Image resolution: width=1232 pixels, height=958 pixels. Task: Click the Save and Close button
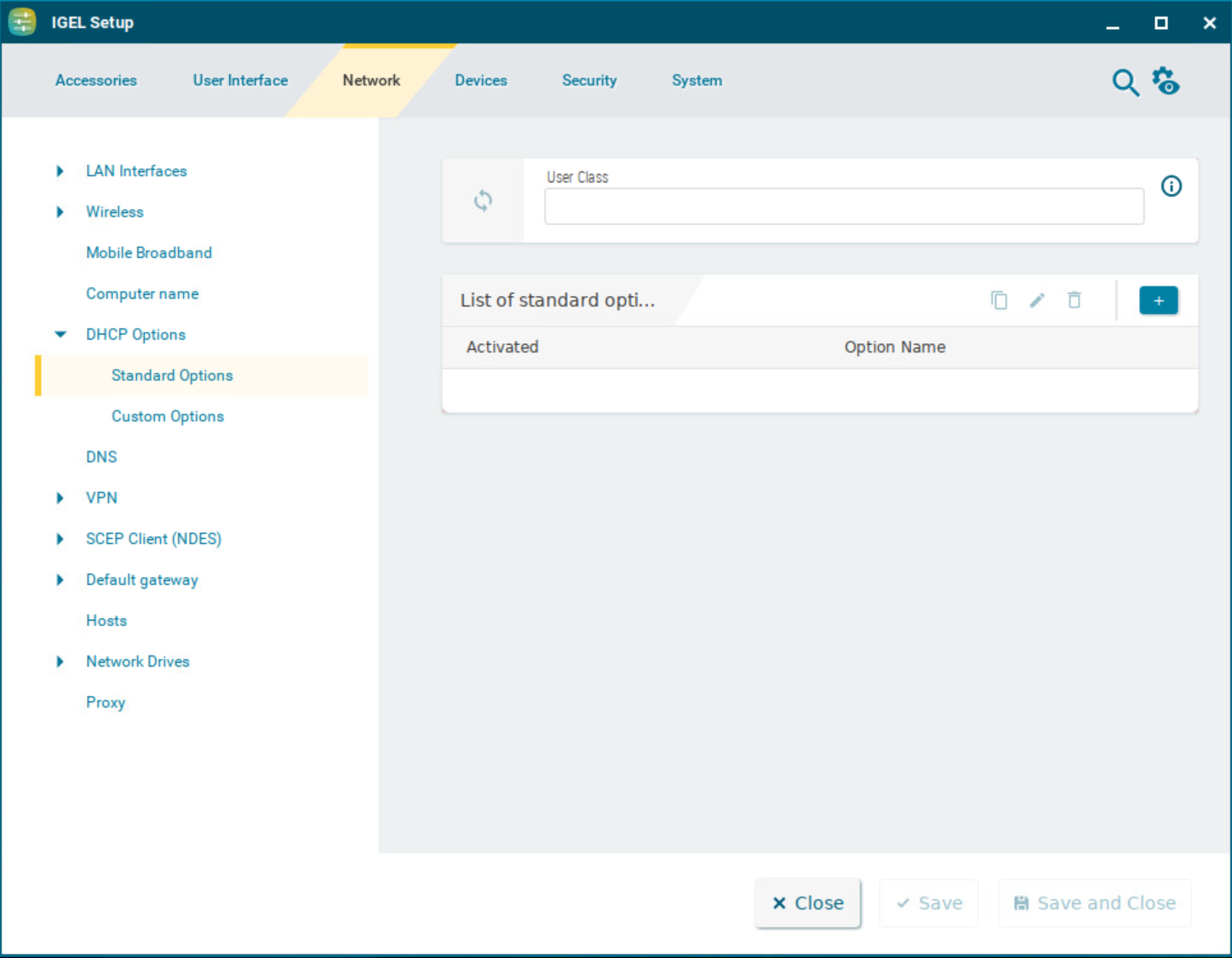(1094, 903)
